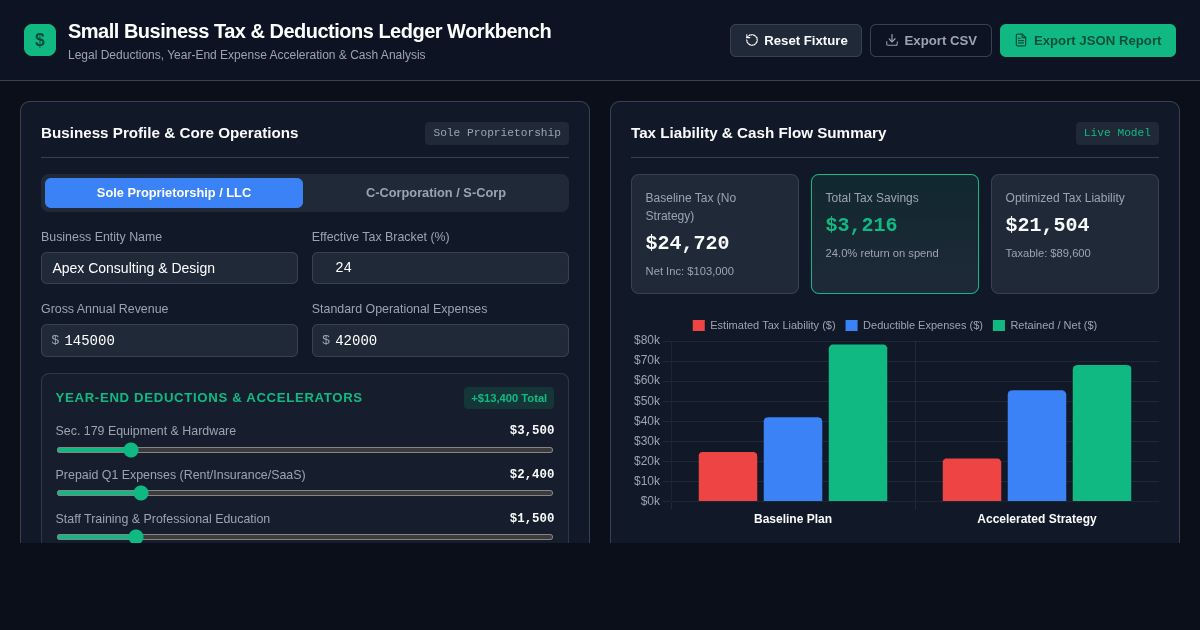Click the Sole Proprietorship badge
The height and width of the screenshot is (630, 1200).
497,133
